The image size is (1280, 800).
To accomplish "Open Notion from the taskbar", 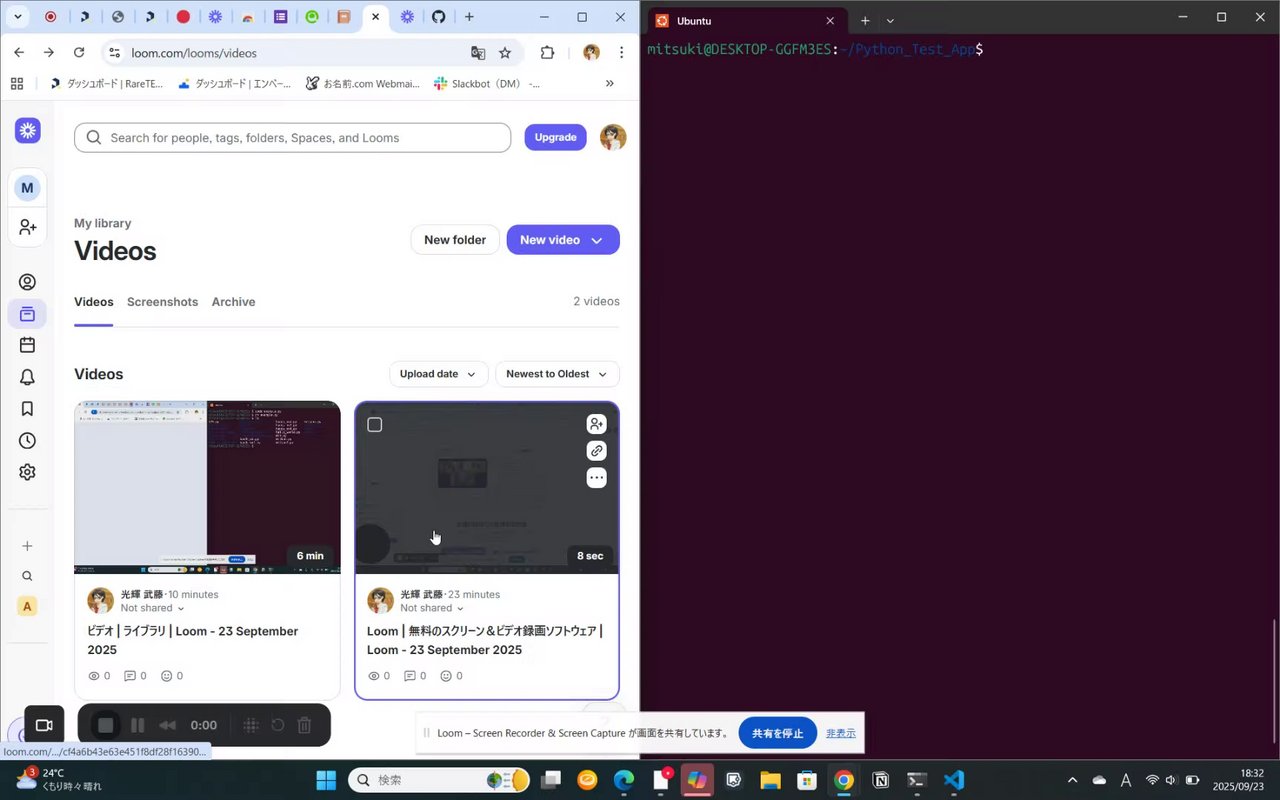I will pos(881,780).
